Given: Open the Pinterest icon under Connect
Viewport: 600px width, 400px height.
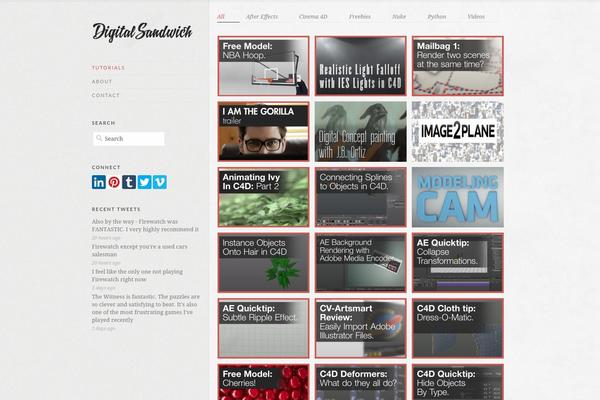Looking at the screenshot, I should (x=114, y=182).
